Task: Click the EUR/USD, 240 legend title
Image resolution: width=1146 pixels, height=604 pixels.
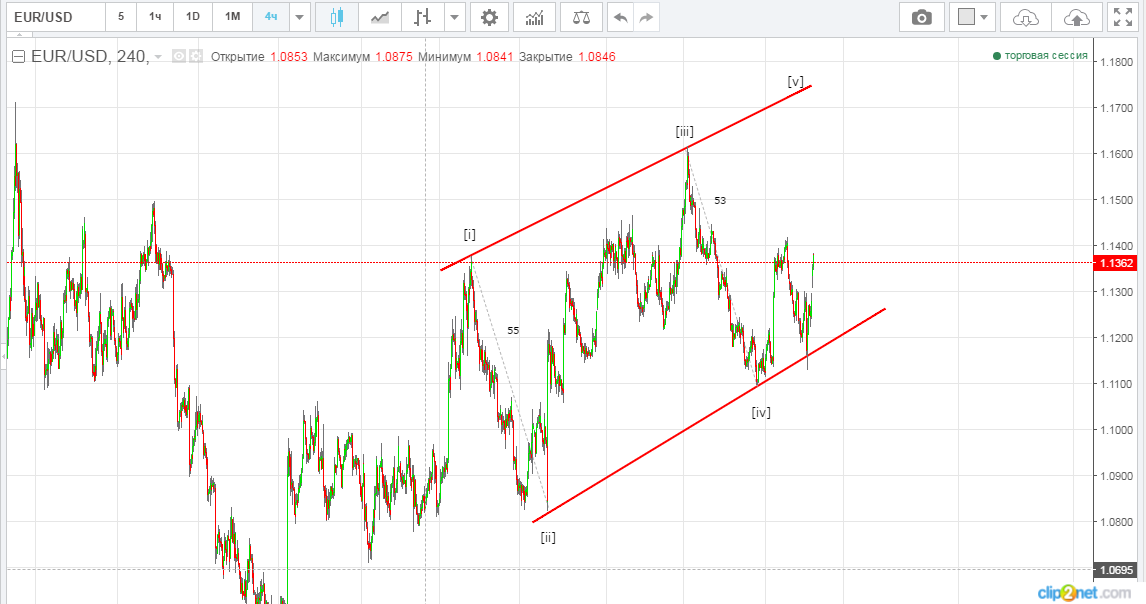Action: pos(89,56)
